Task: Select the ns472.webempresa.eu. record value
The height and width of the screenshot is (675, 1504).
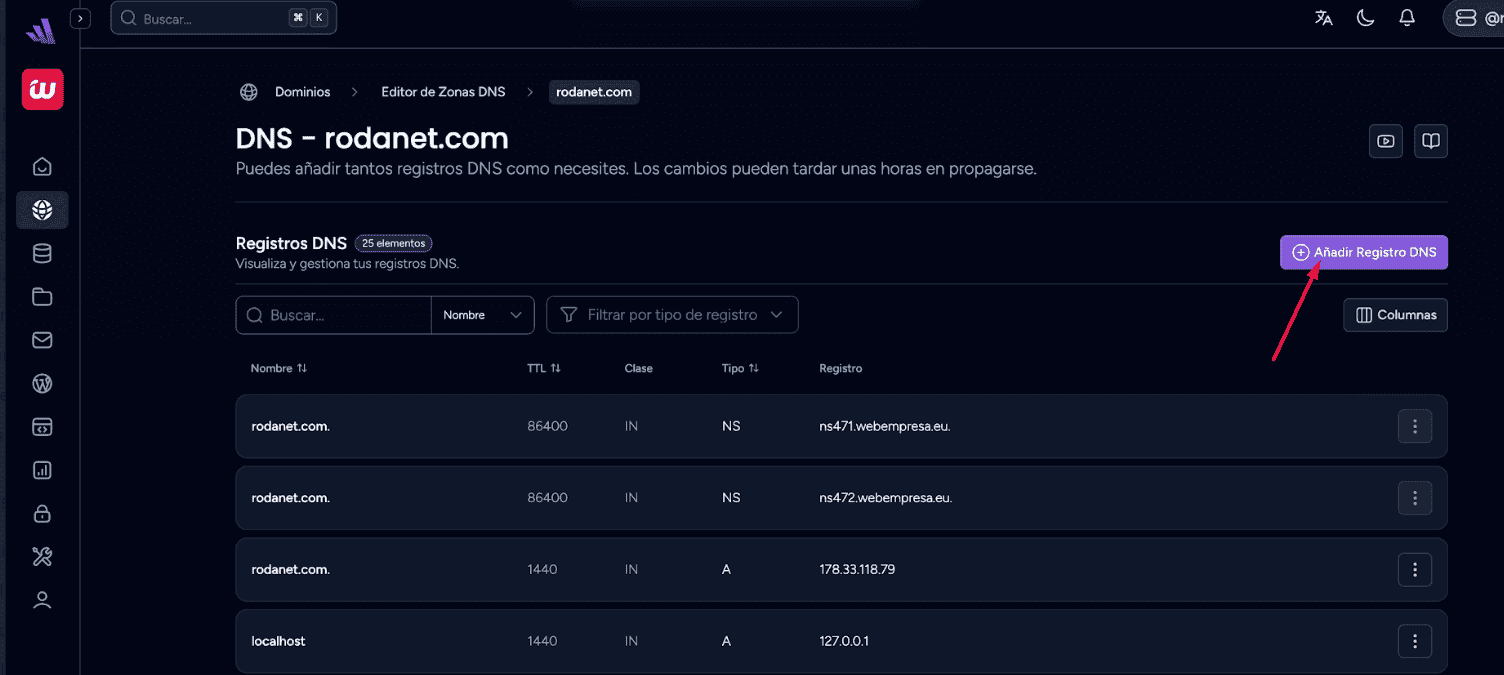Action: point(885,498)
